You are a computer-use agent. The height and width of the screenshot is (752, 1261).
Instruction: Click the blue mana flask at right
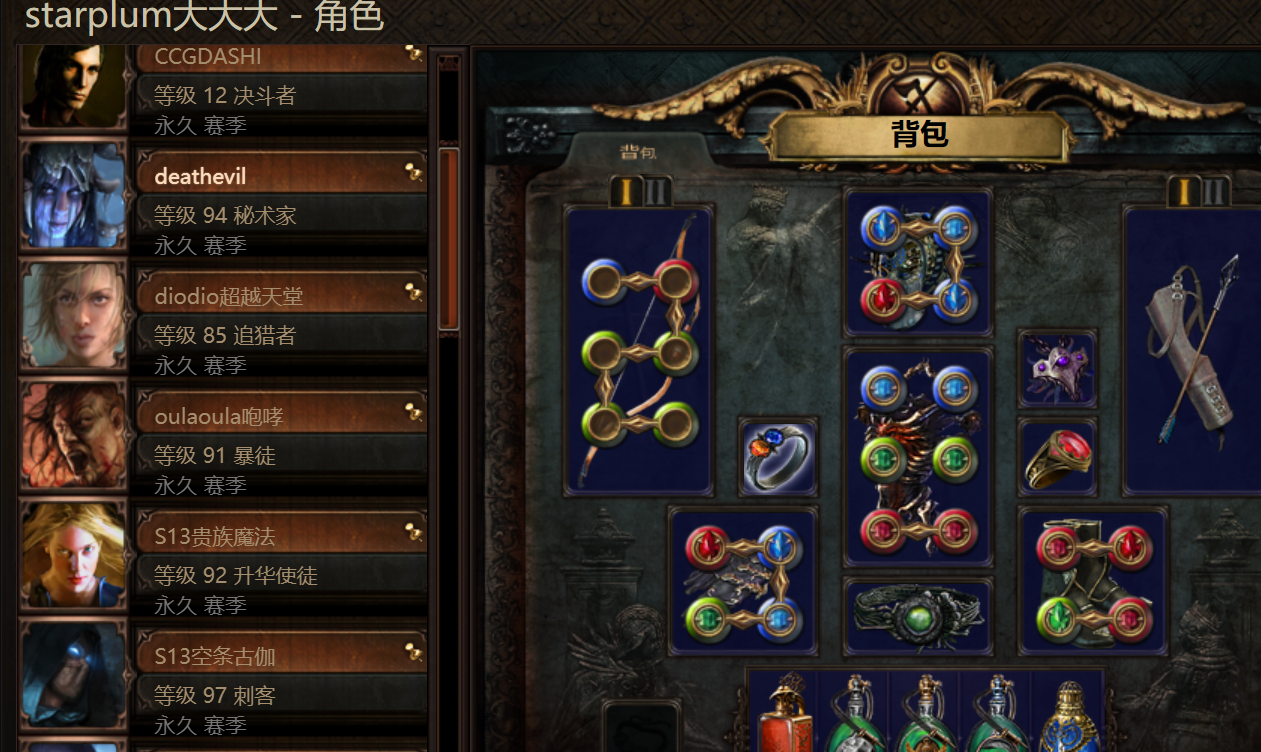point(1068,714)
